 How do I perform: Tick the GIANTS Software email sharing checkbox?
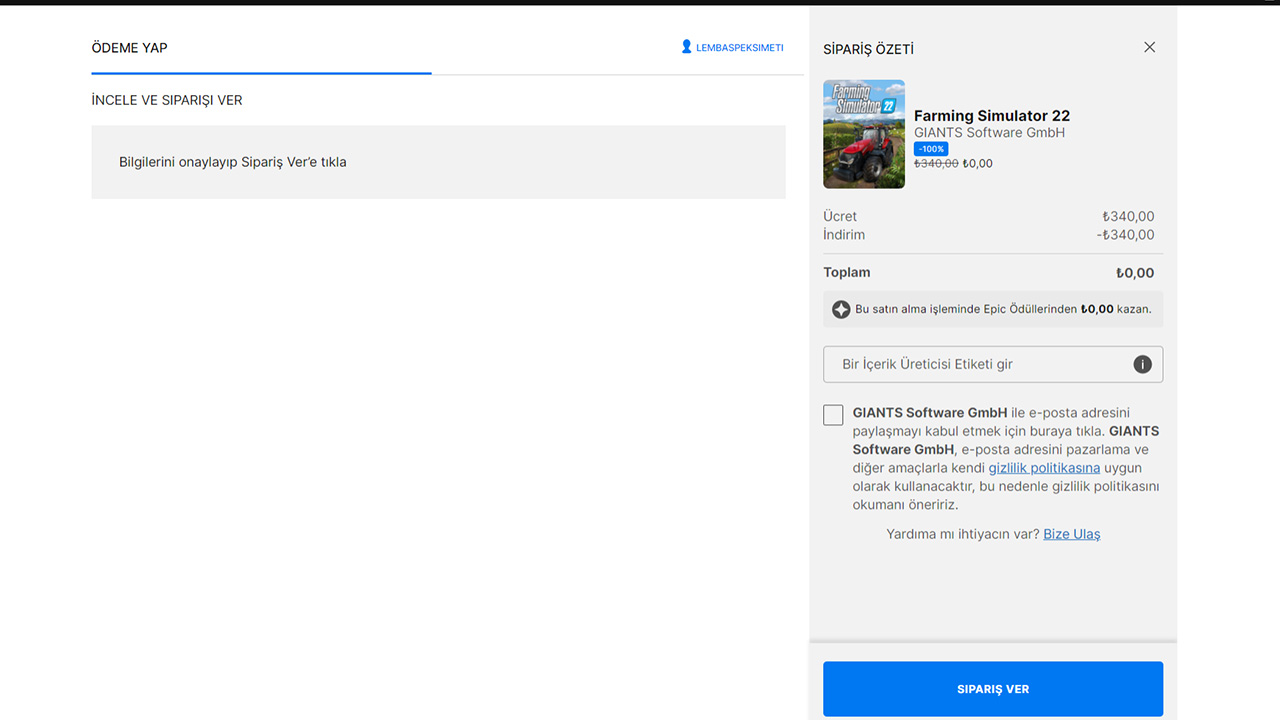tap(833, 415)
